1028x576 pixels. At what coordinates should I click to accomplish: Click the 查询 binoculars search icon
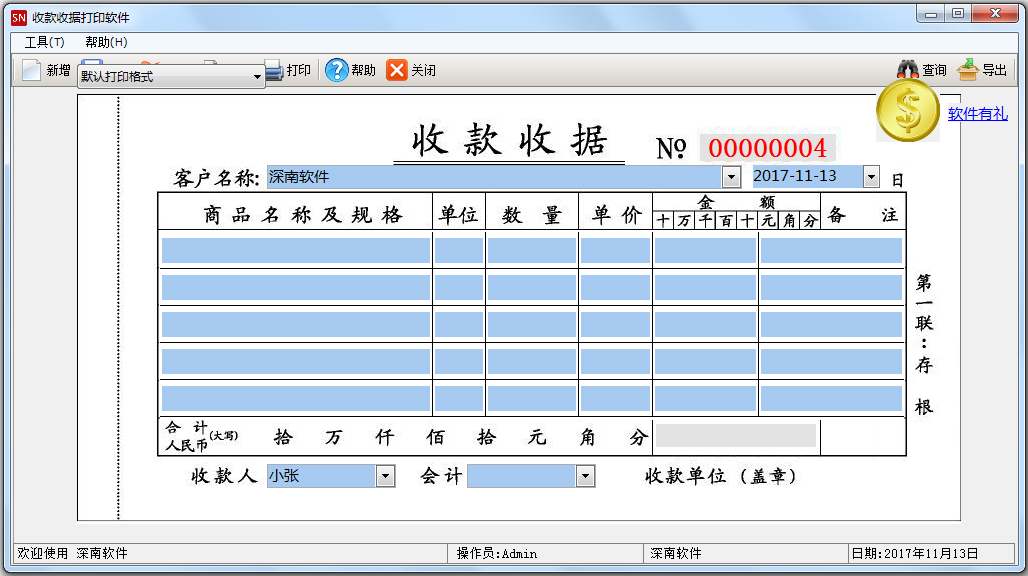coord(908,70)
